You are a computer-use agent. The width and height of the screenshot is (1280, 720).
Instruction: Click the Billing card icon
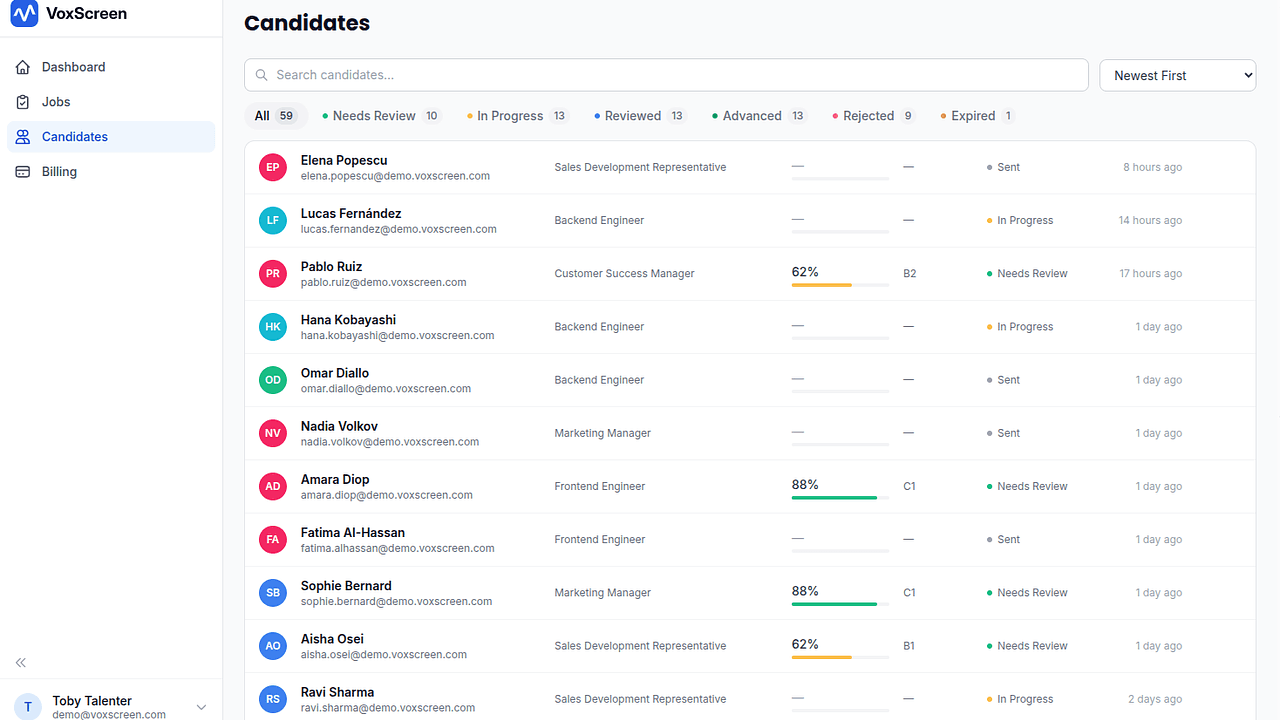click(23, 172)
